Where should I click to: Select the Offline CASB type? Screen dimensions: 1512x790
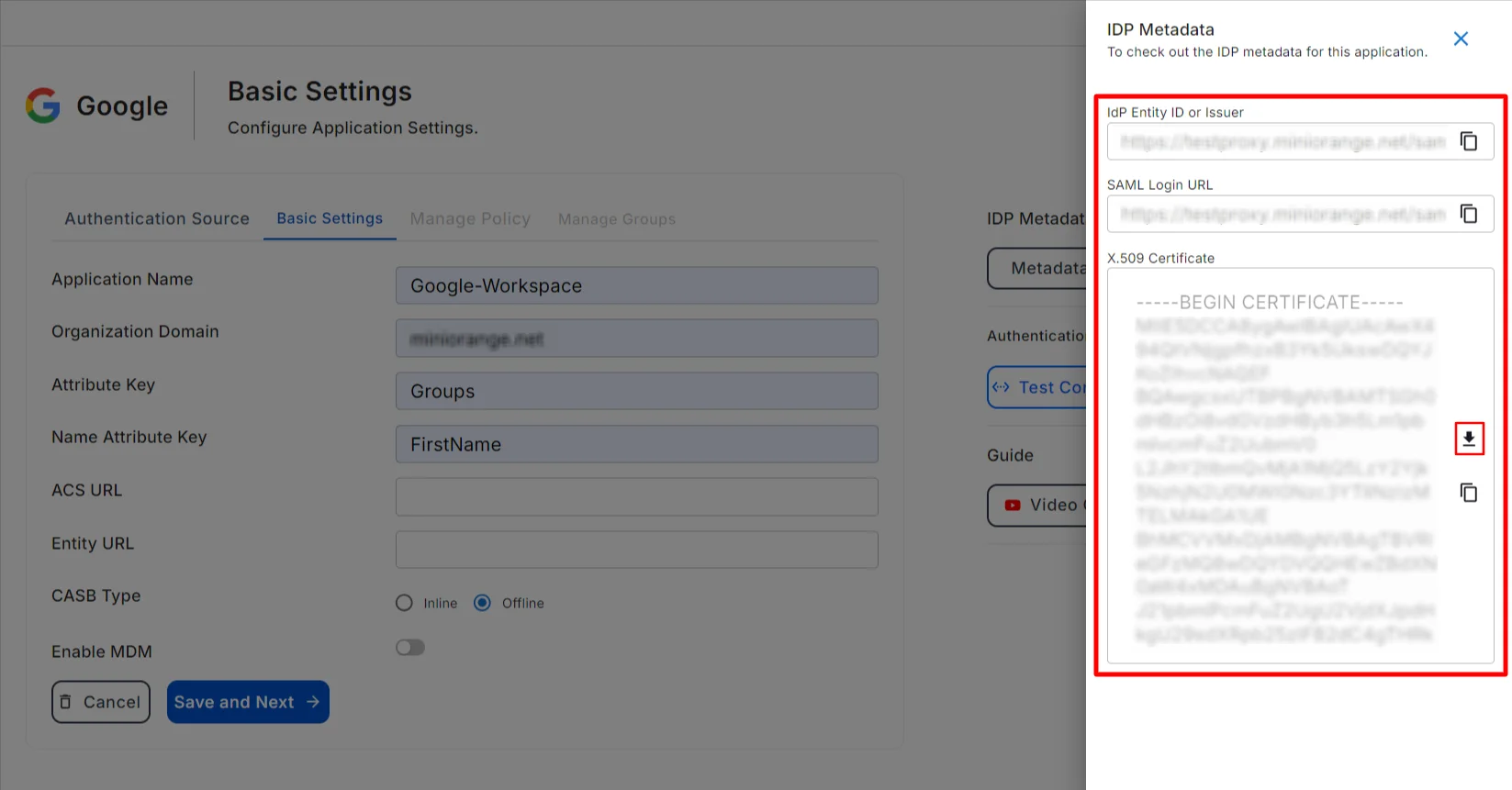(x=482, y=603)
